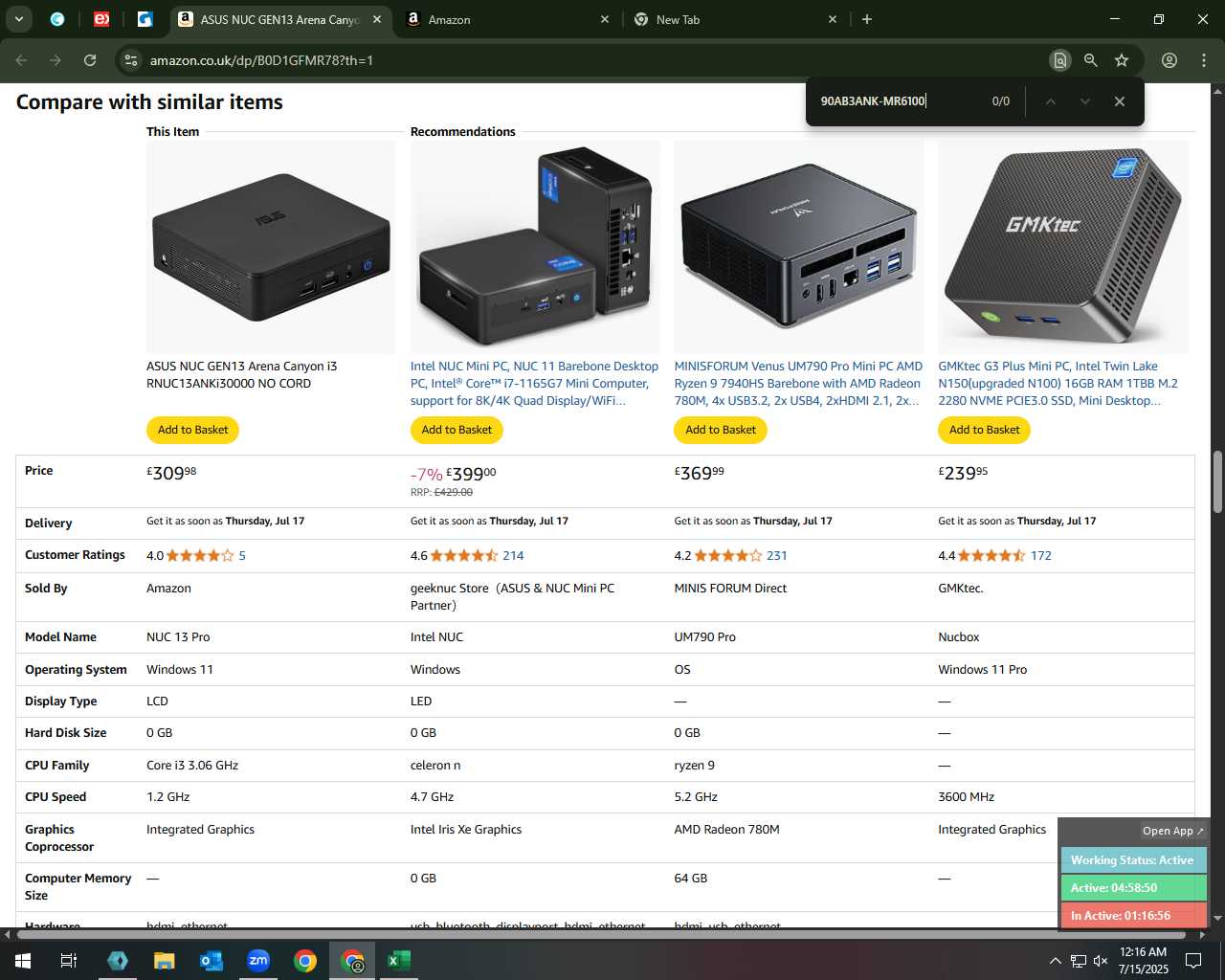1225x980 pixels.
Task: Click the UM790 Pro model name
Action: (705, 637)
